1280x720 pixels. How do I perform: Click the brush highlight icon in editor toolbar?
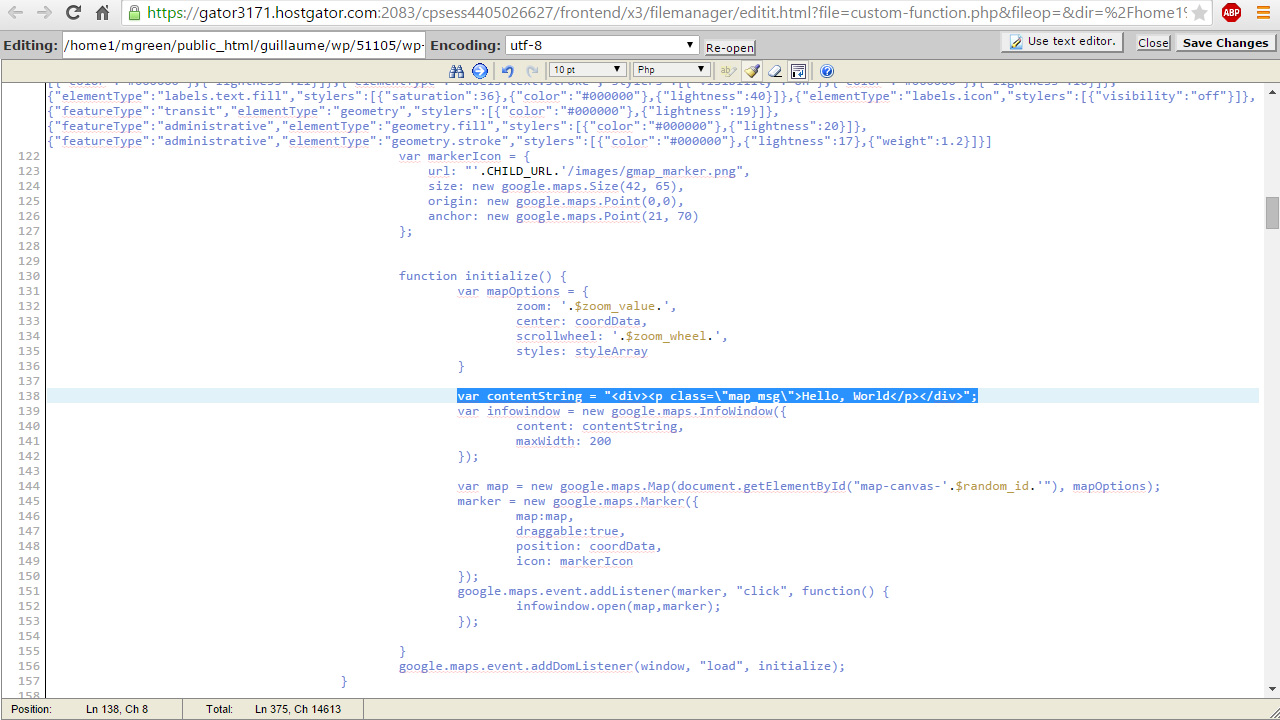click(752, 71)
